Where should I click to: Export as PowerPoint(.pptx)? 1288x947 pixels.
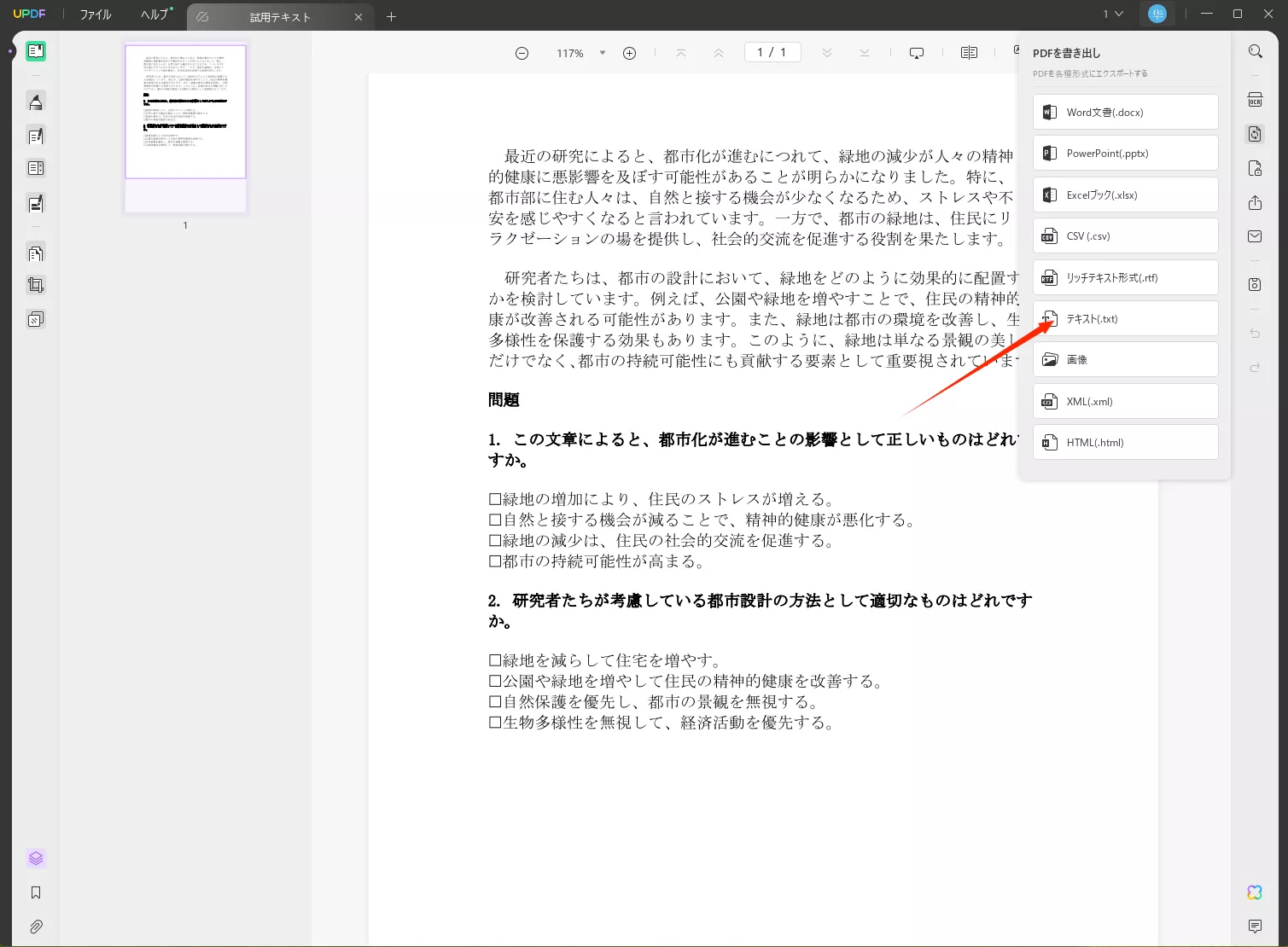coord(1125,153)
